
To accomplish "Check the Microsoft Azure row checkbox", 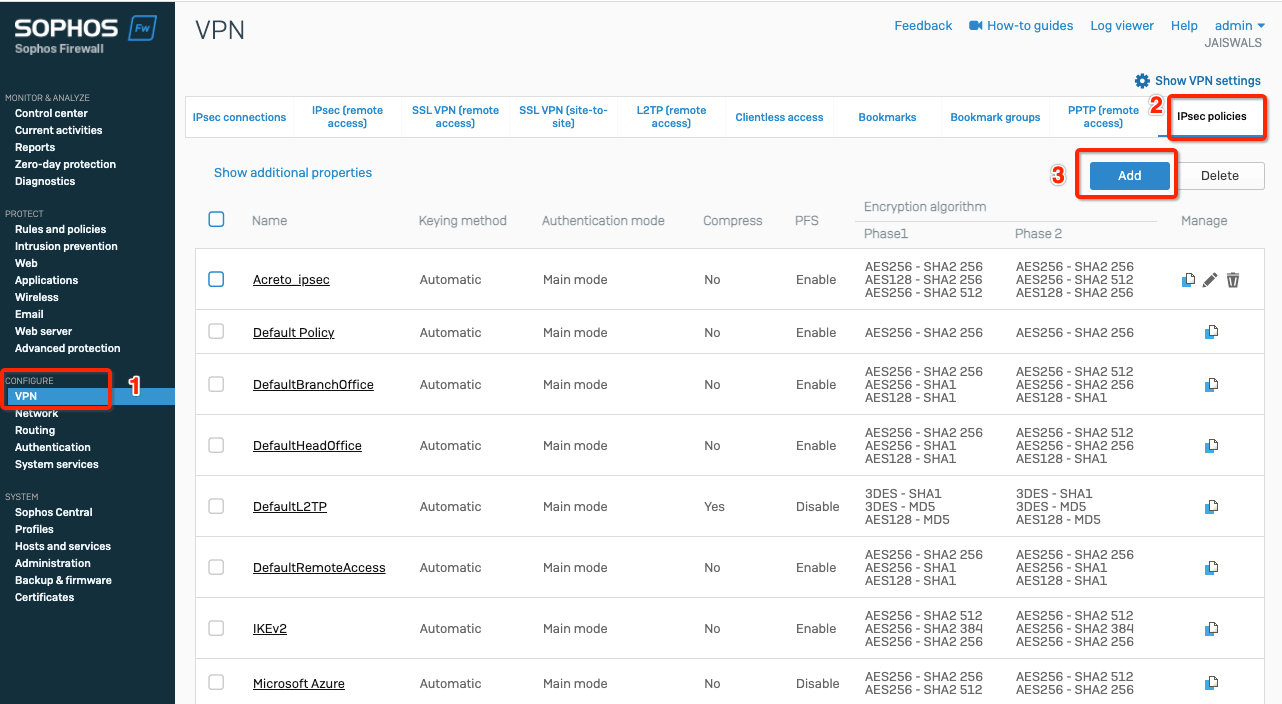I will pyautogui.click(x=216, y=682).
